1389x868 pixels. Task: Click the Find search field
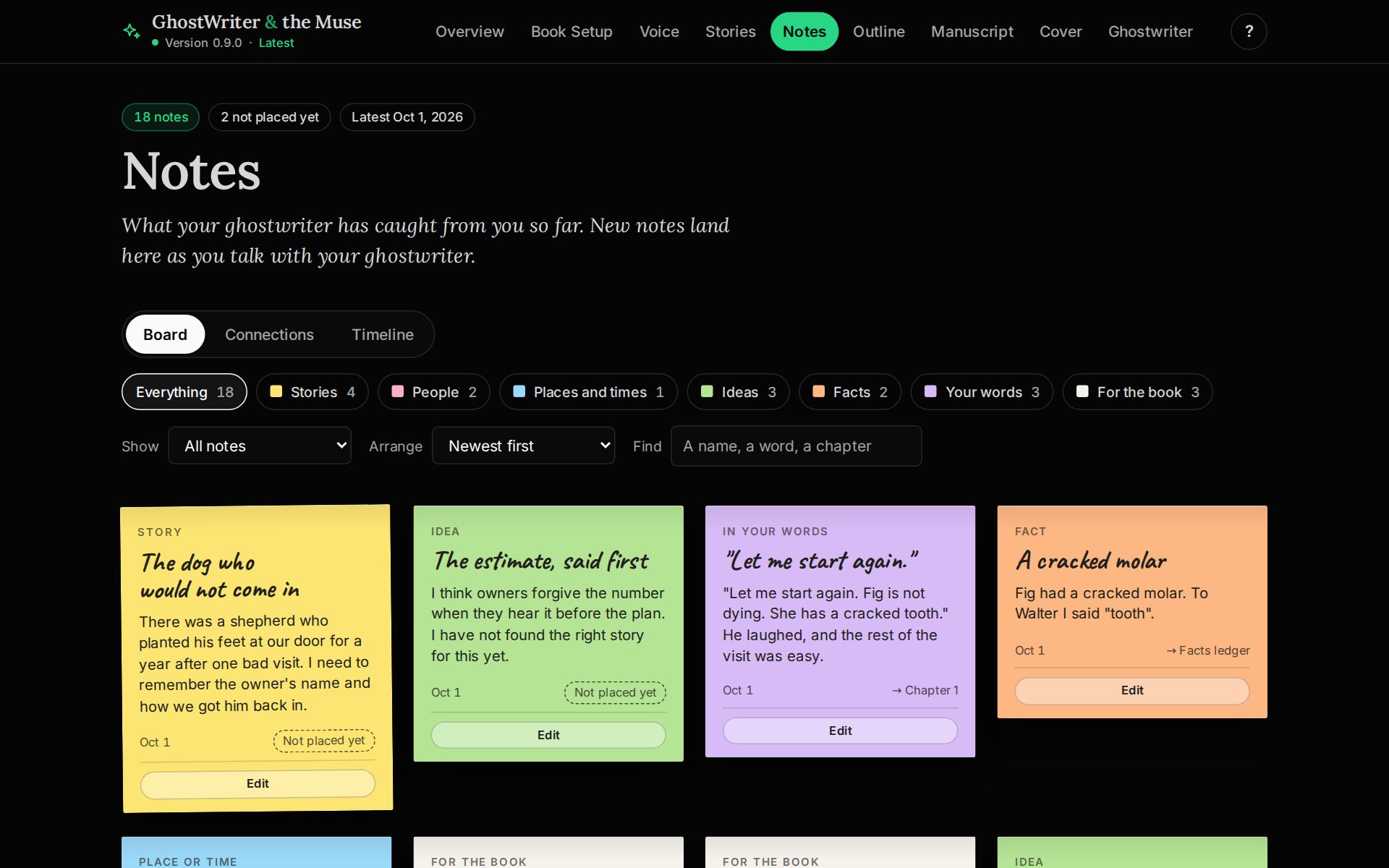796,446
